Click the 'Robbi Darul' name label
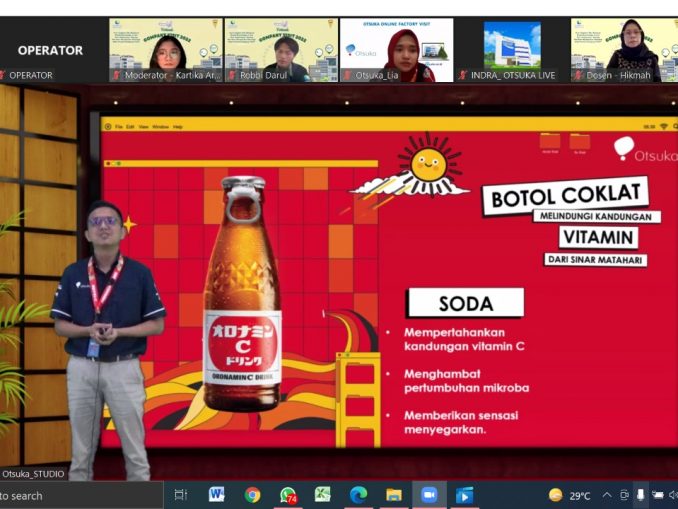Viewport: 678px width, 509px height. pos(263,75)
